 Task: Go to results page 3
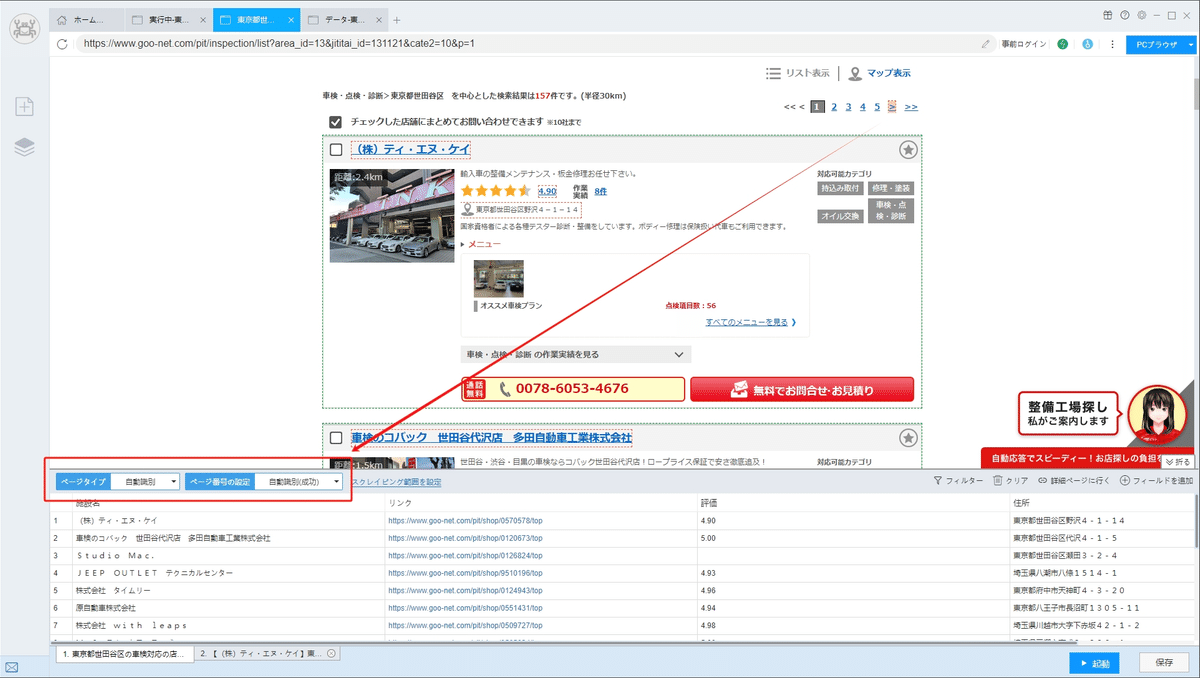pyautogui.click(x=848, y=106)
